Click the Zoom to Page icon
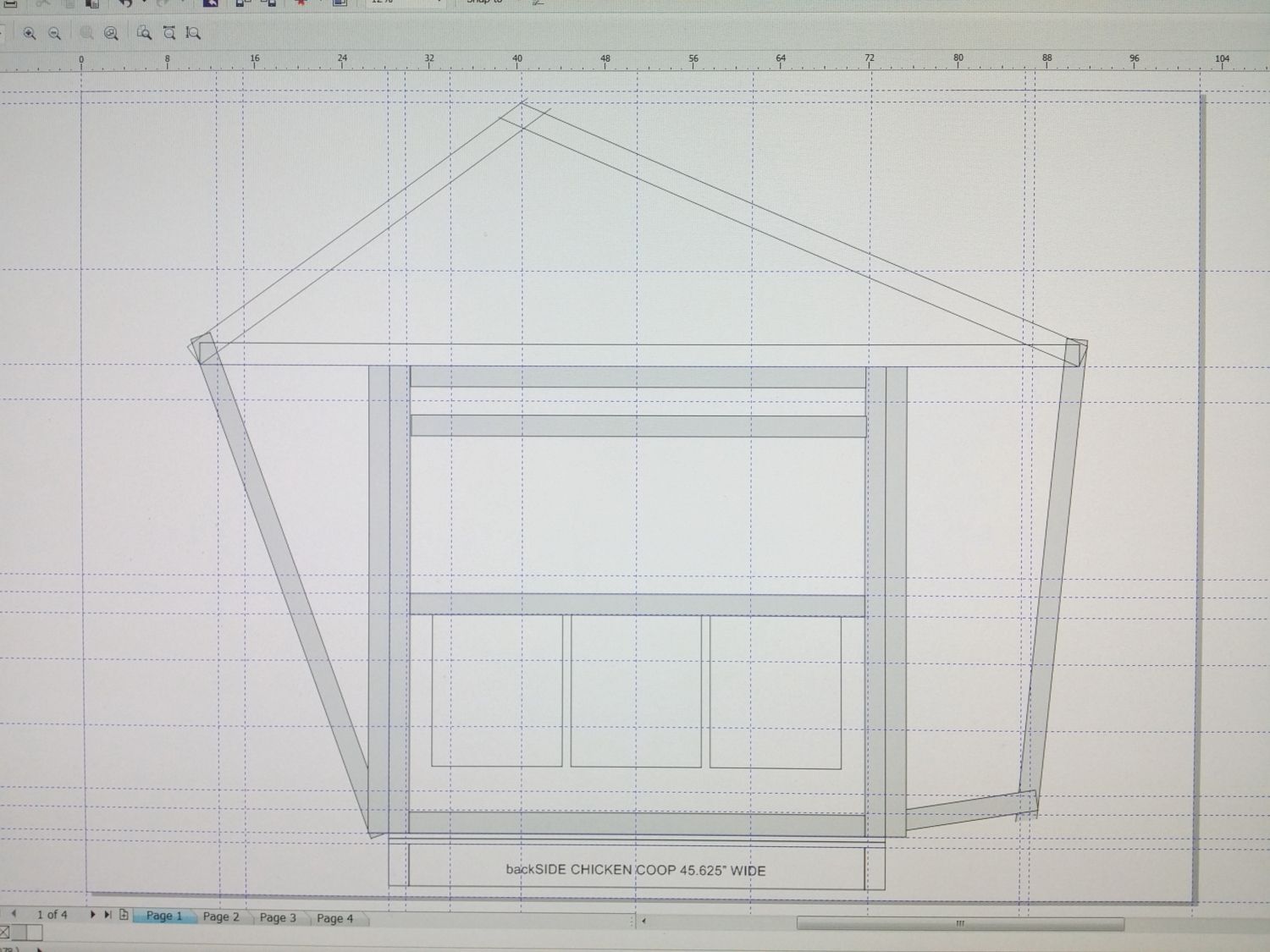 pyautogui.click(x=144, y=34)
